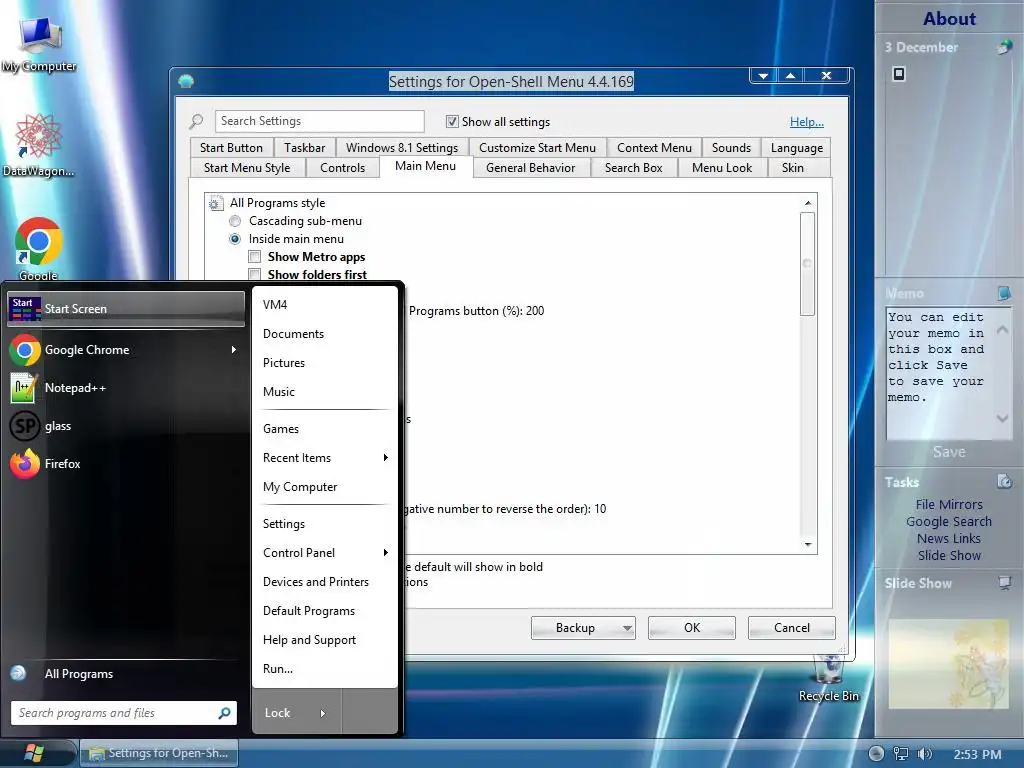
Task: Open File Mirrors link in Tasks
Action: 949,504
